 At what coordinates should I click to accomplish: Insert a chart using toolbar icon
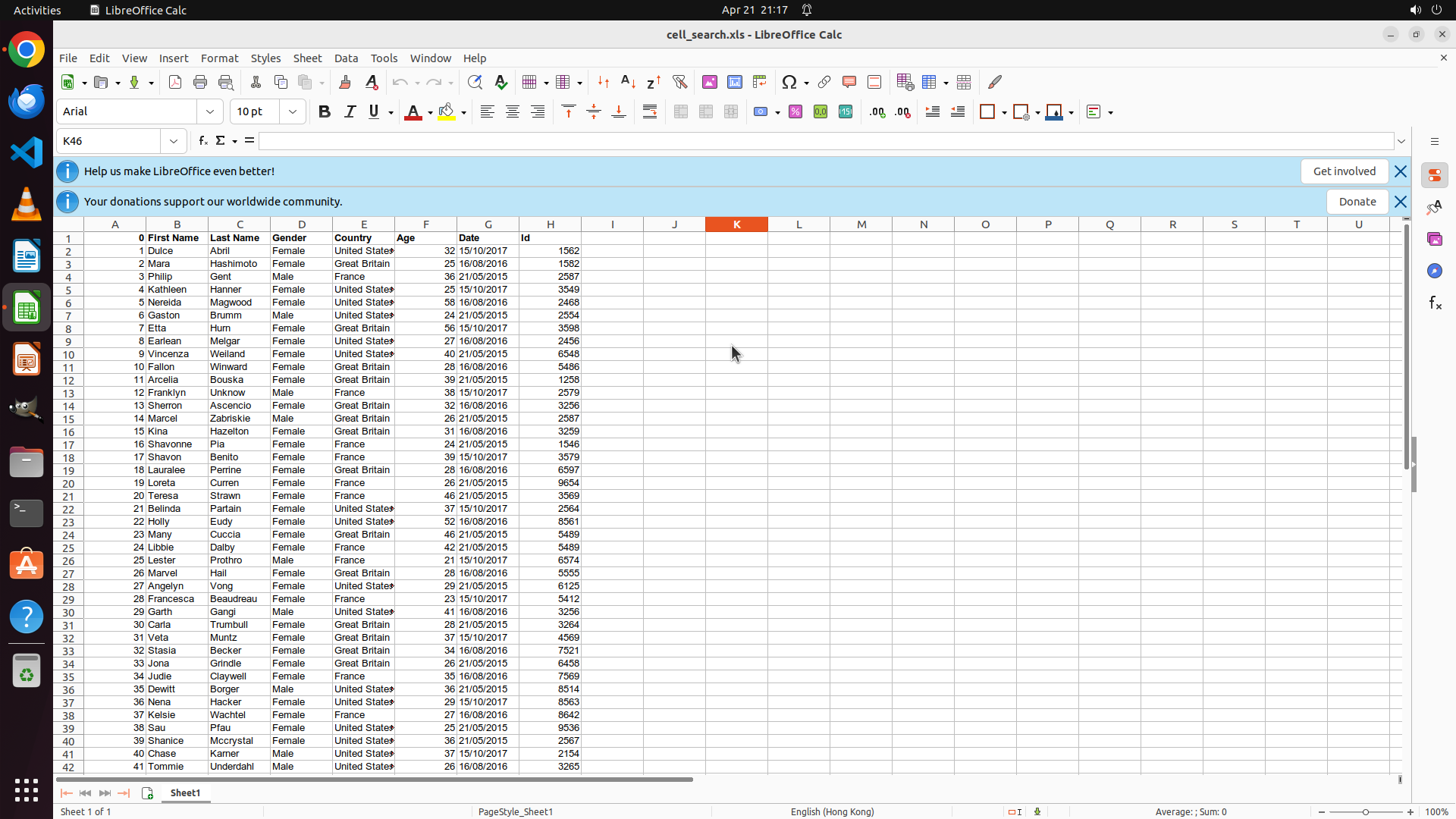pyautogui.click(x=734, y=82)
